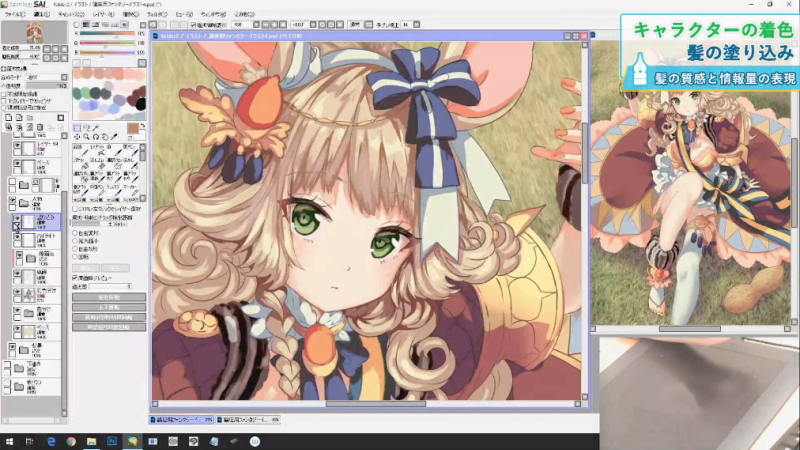Image resolution: width=800 pixels, height=450 pixels.
Task: Hide the レイヤー53 layer eye toggle
Action: [17, 146]
